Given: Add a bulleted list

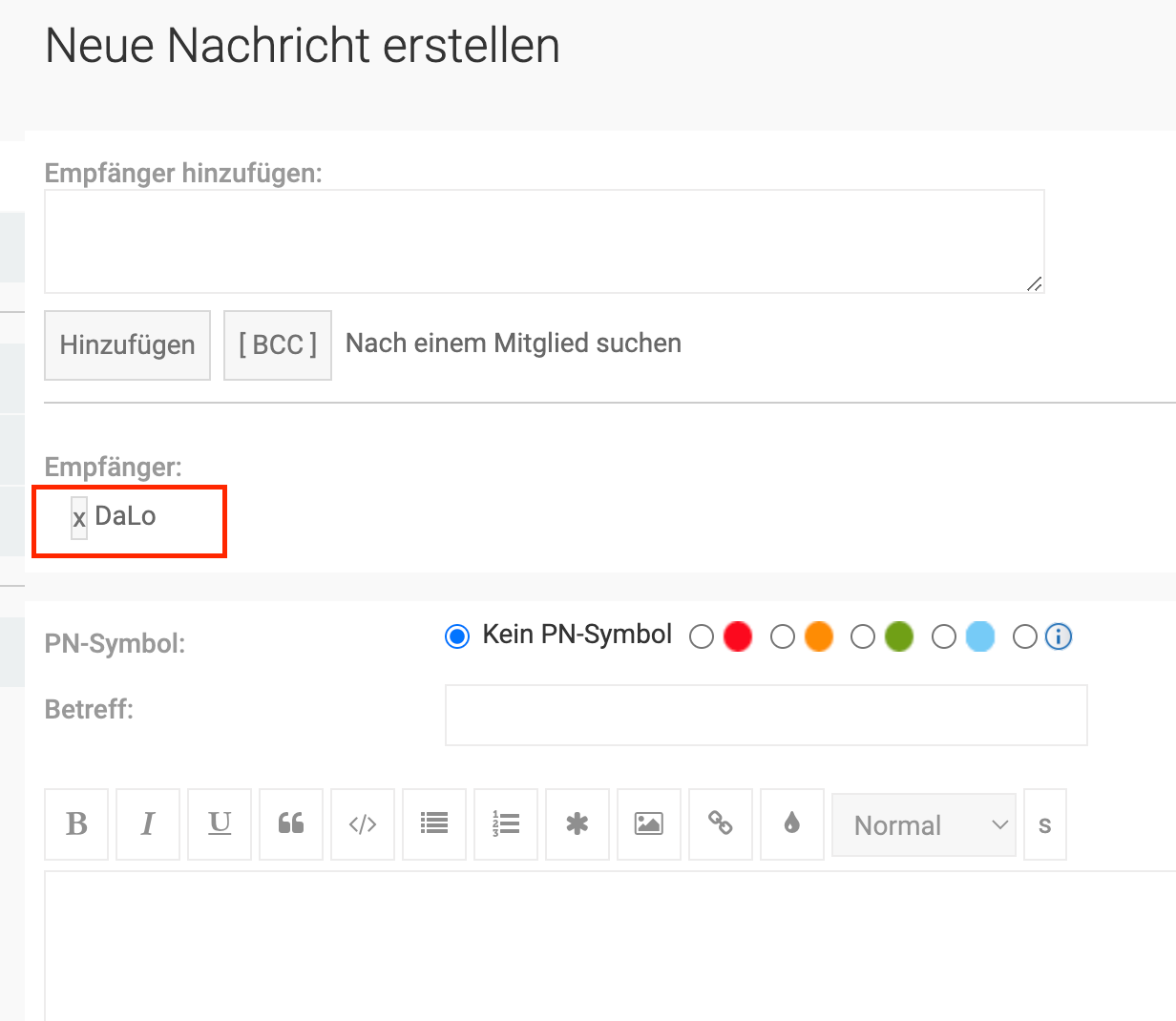Looking at the screenshot, I should pos(434,824).
